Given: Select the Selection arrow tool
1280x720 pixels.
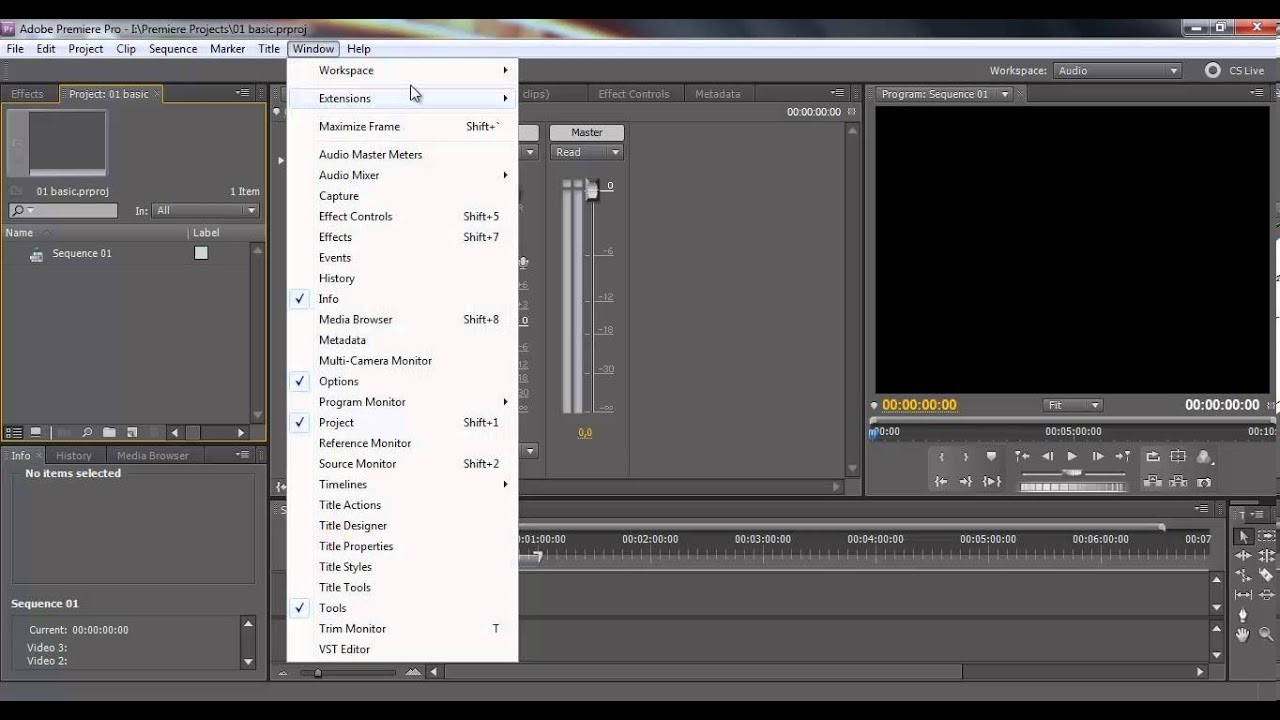Looking at the screenshot, I should point(1244,537).
